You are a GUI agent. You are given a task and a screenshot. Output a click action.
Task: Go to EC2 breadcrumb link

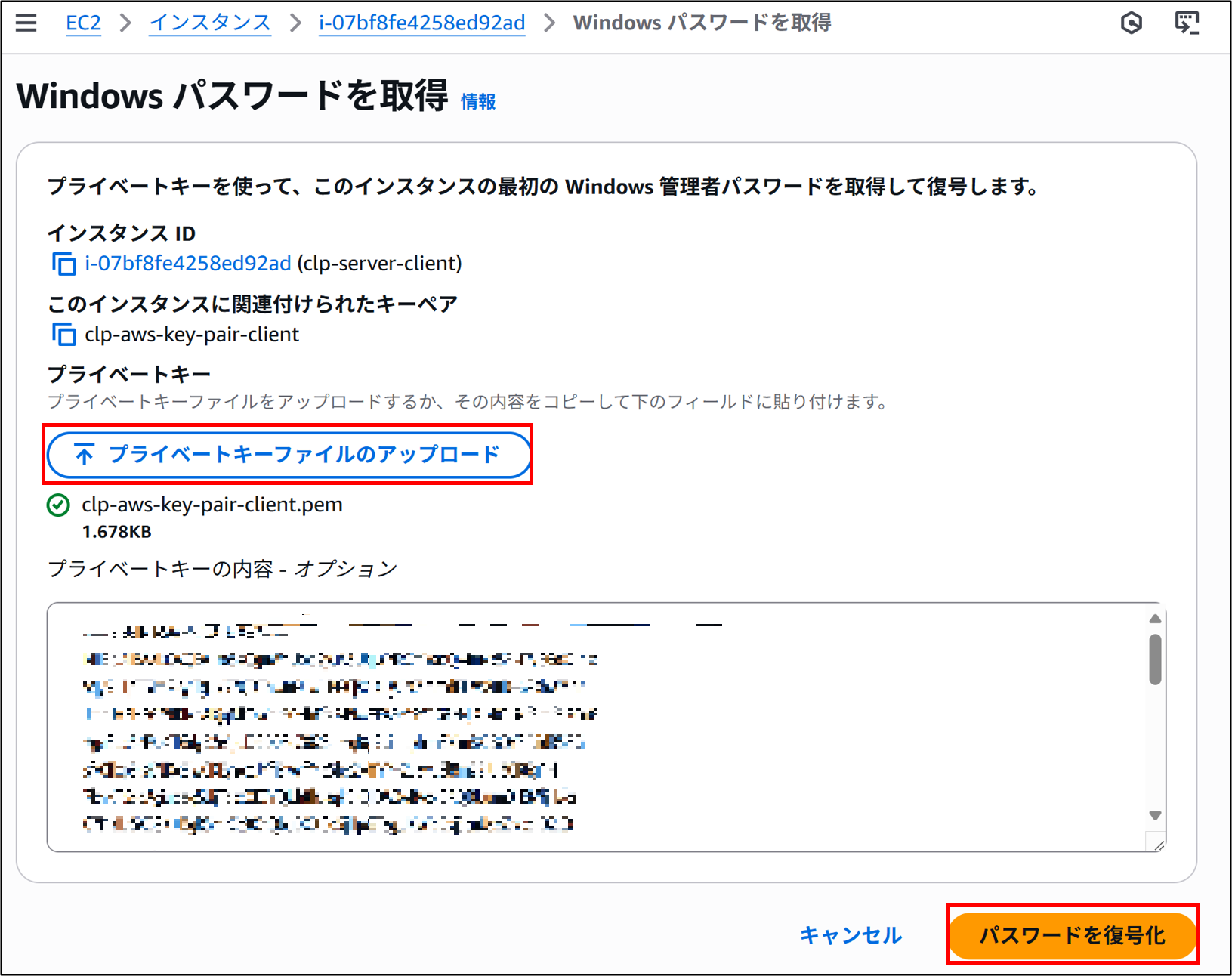[83, 23]
